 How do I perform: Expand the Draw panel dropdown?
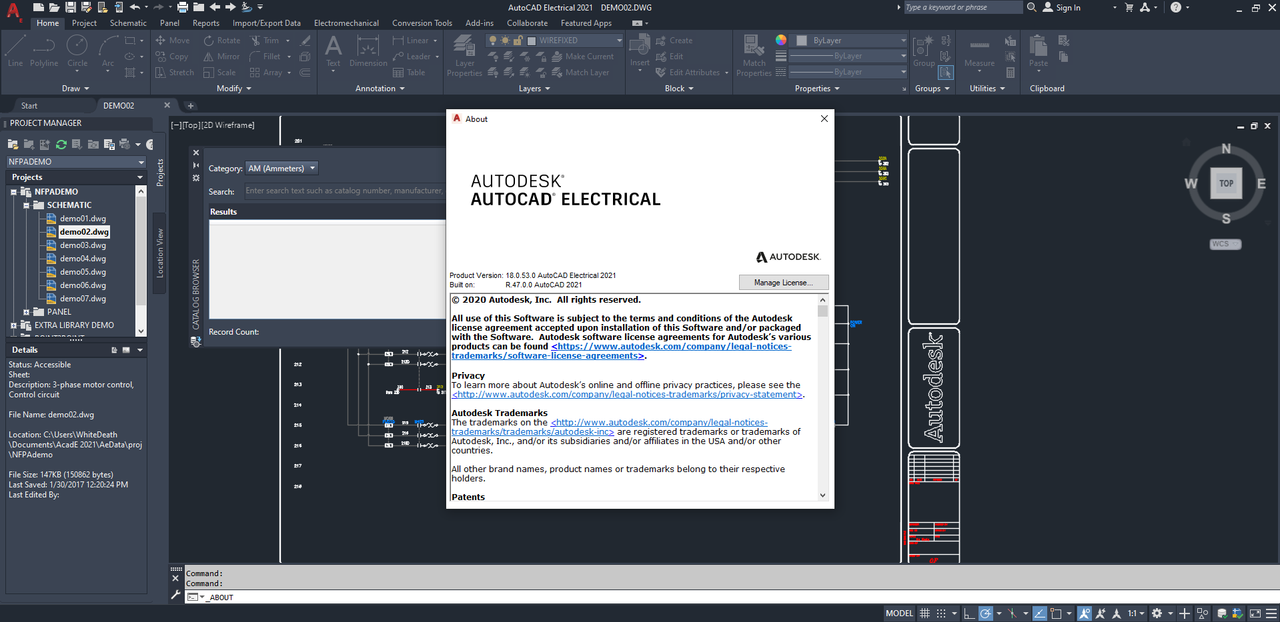pyautogui.click(x=75, y=88)
